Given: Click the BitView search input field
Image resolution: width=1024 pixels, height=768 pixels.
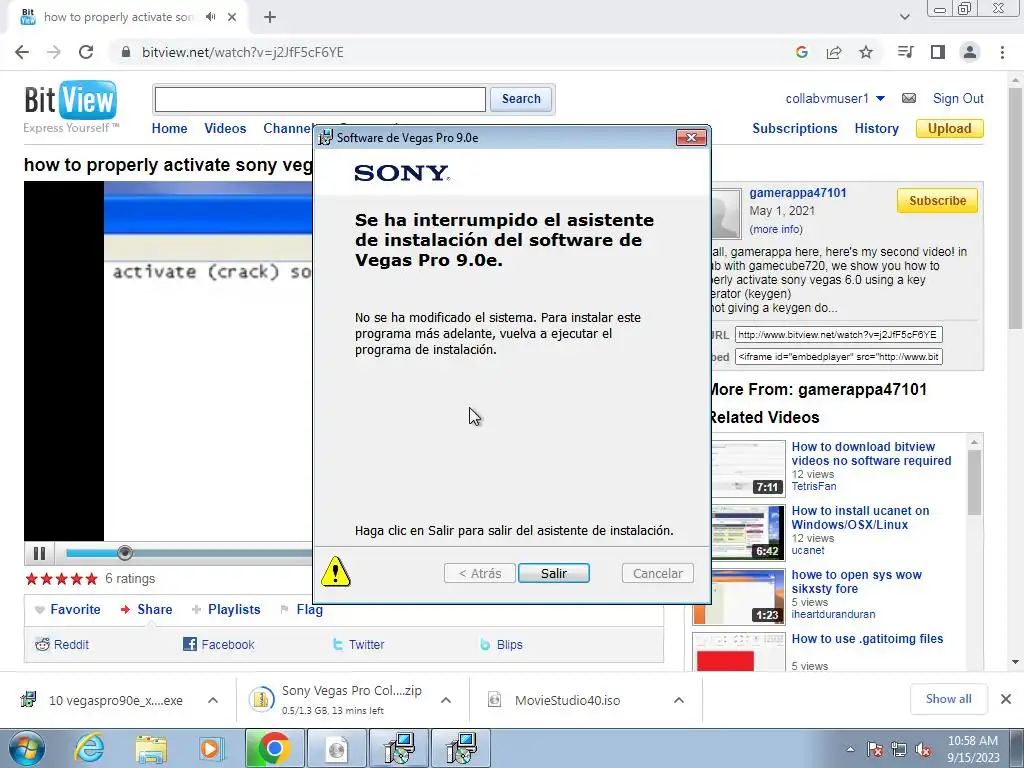Looking at the screenshot, I should [320, 99].
